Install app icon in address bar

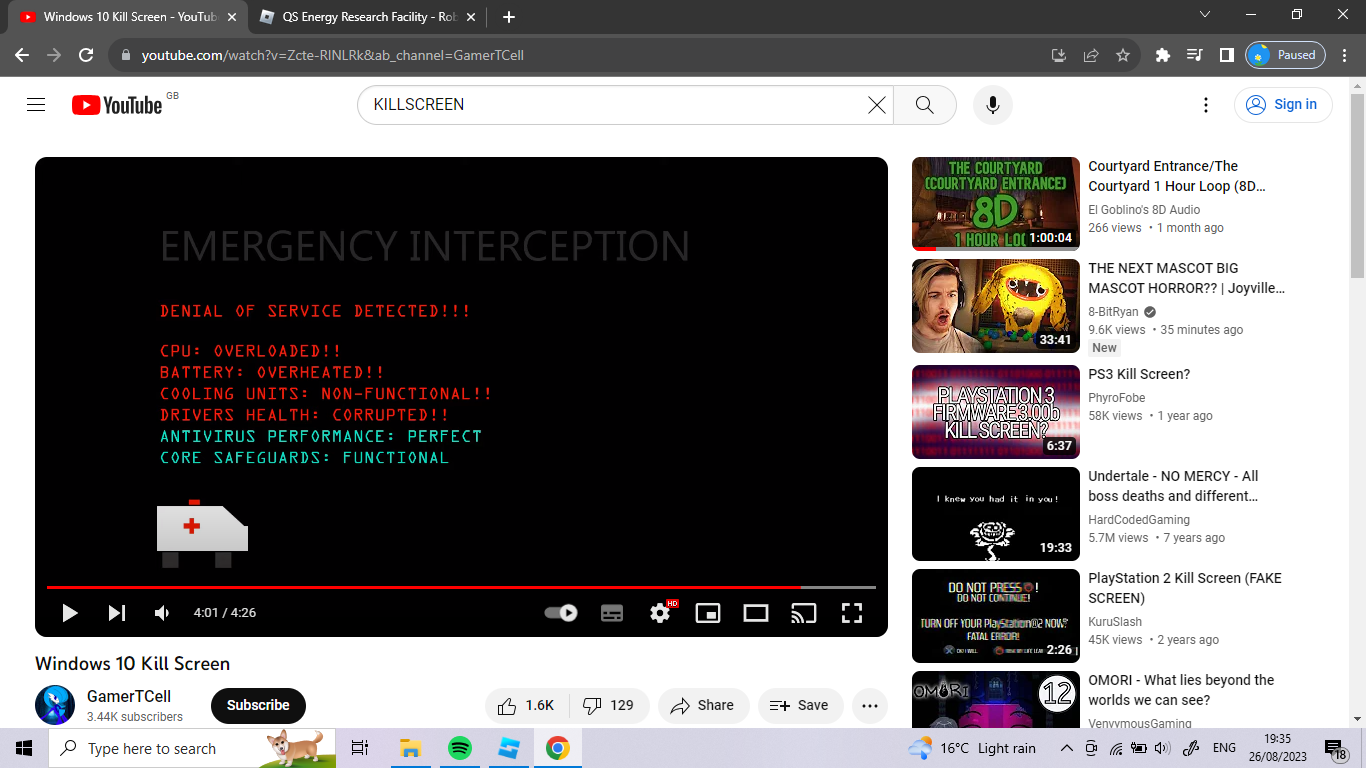coord(1059,55)
